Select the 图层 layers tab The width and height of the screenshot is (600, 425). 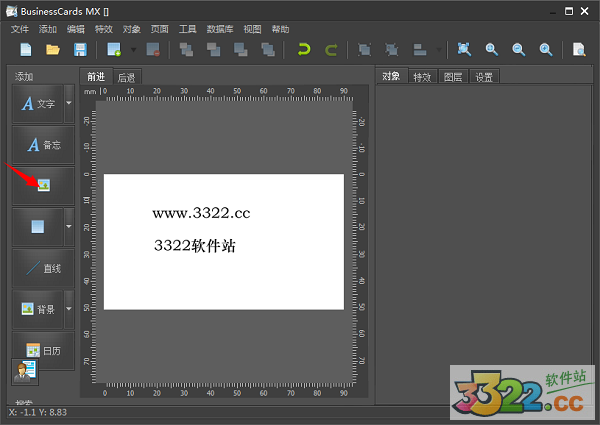click(x=453, y=77)
